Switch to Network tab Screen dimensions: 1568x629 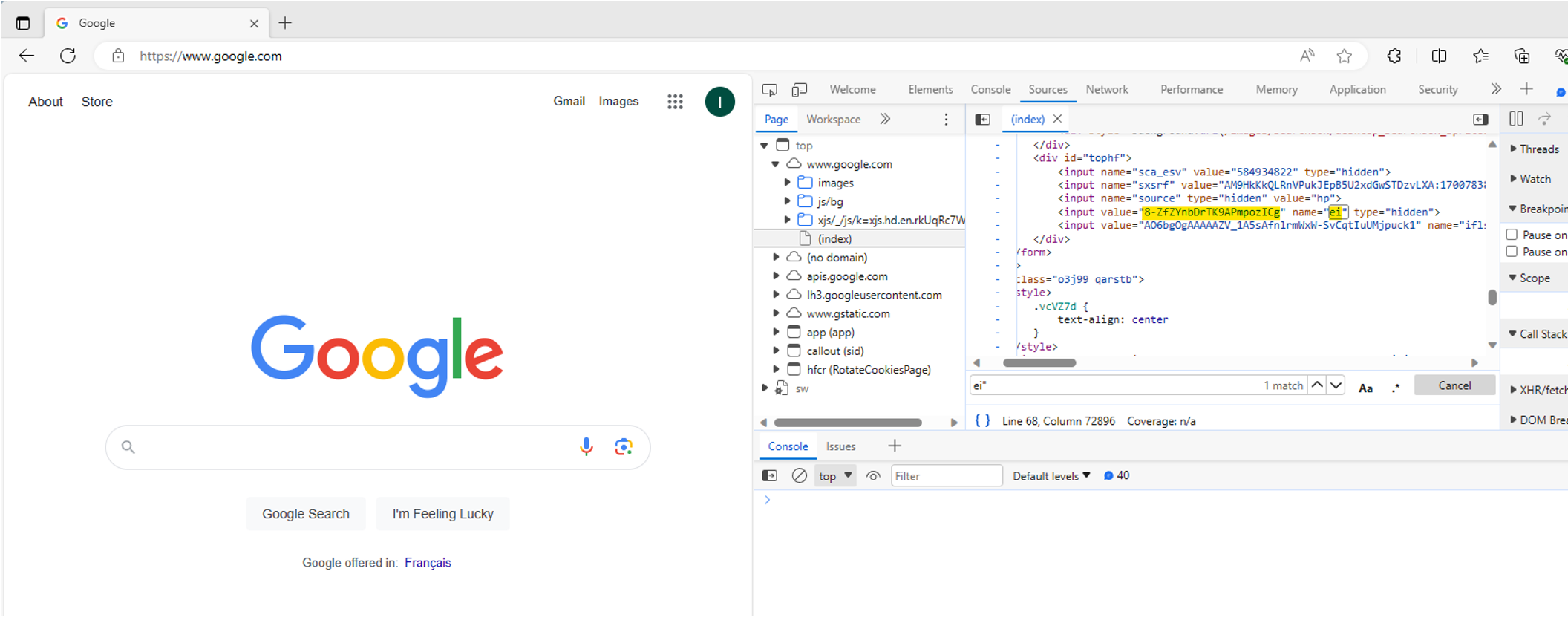click(x=1107, y=89)
